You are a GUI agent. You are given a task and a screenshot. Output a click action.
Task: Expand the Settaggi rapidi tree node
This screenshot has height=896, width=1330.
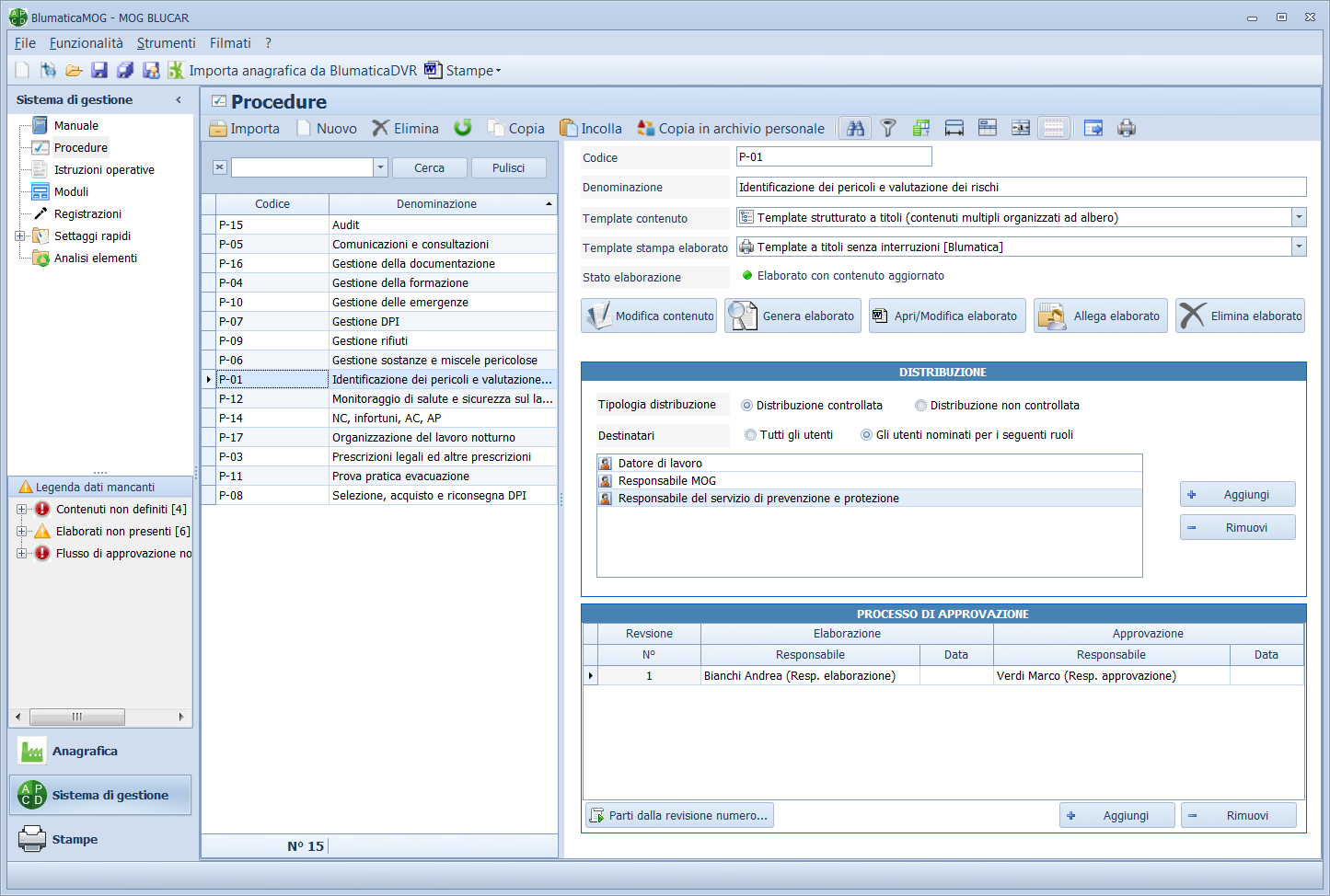20,236
